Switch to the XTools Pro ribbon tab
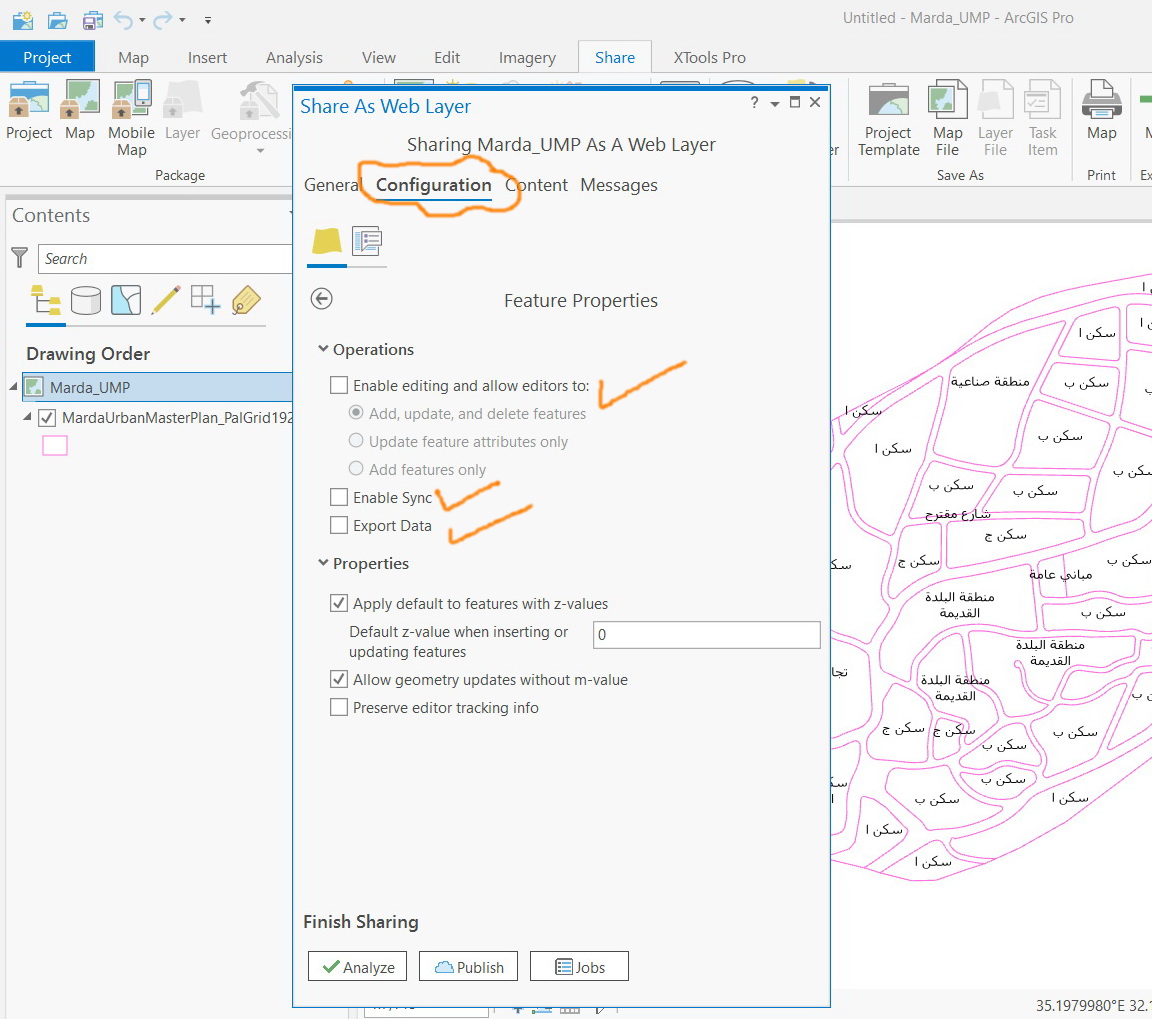Viewport: 1152px width, 1019px height. [x=709, y=57]
